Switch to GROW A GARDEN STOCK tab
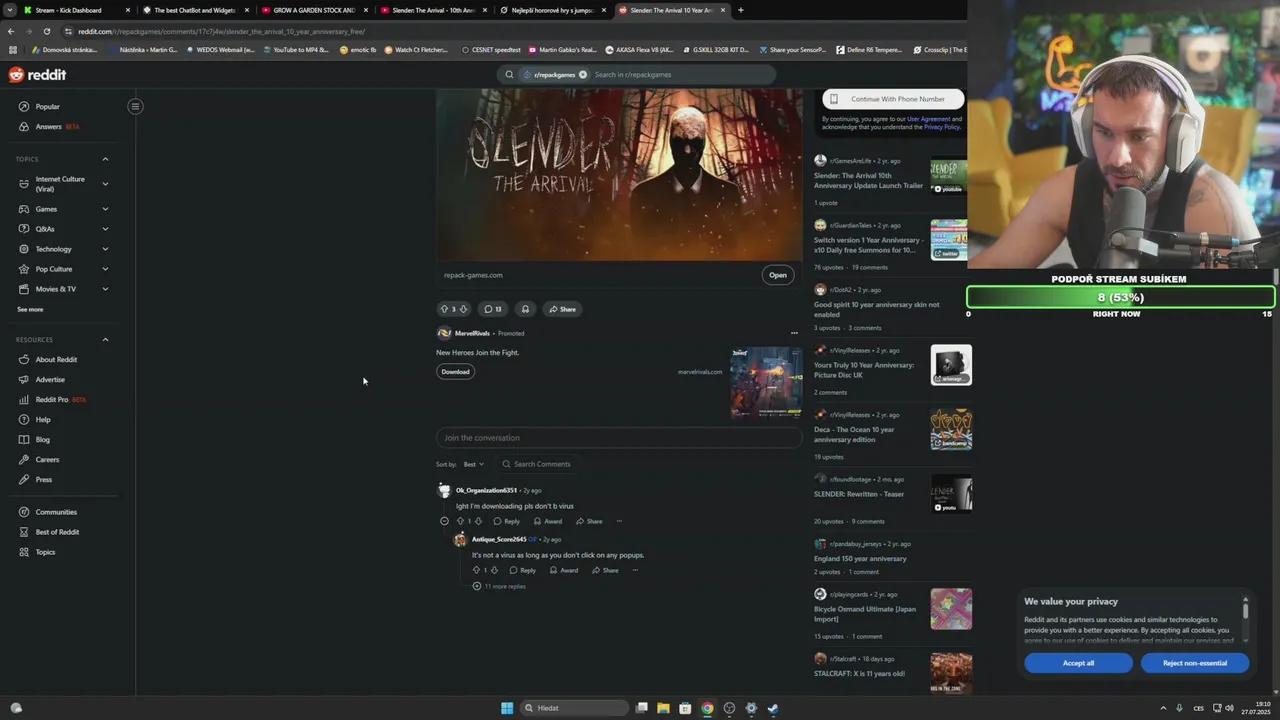The height and width of the screenshot is (720, 1280). pyautogui.click(x=314, y=10)
